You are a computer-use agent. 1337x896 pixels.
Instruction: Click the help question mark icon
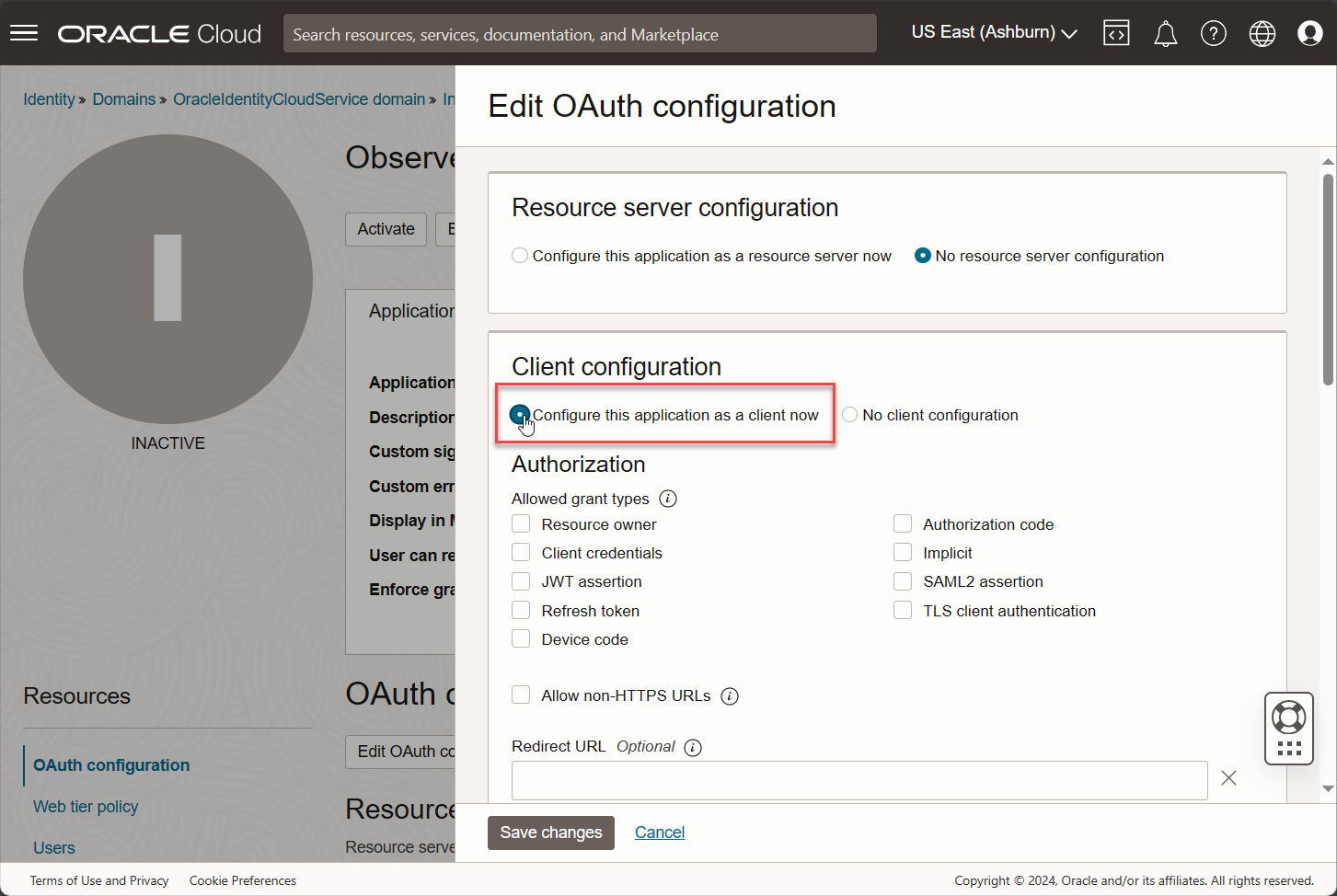(1214, 32)
